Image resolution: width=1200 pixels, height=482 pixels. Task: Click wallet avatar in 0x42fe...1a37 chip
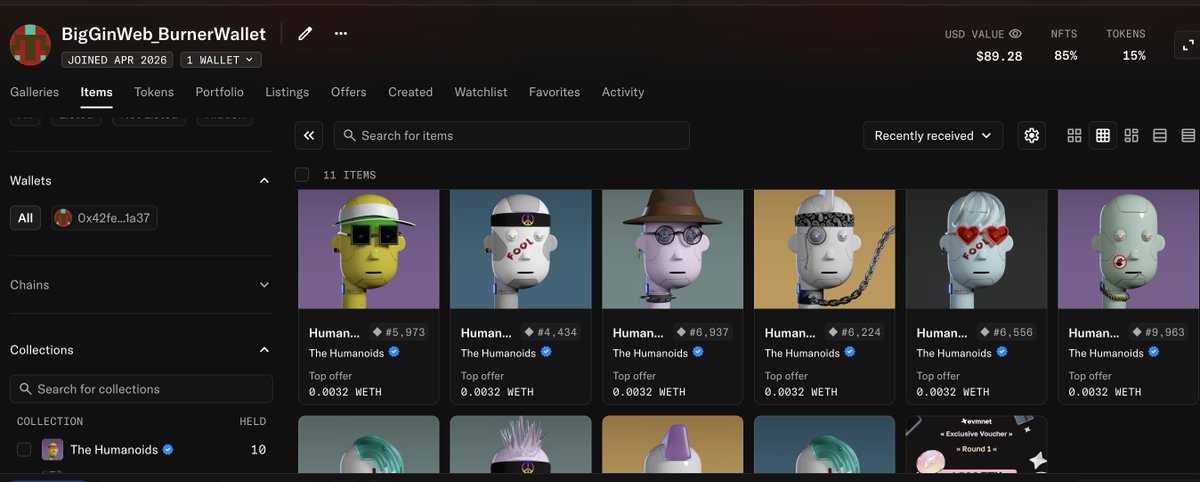pos(64,218)
